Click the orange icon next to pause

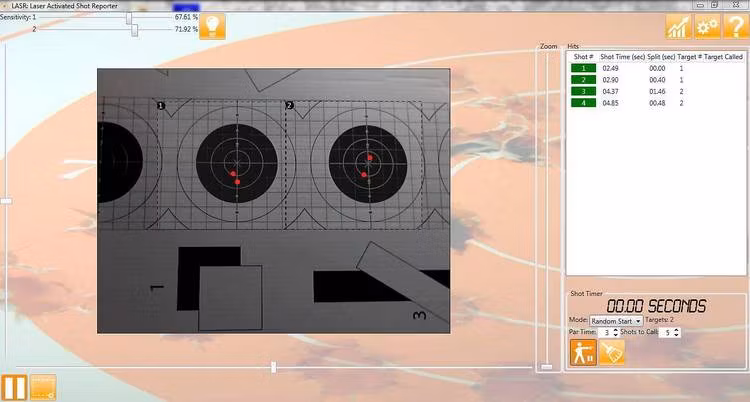43,387
